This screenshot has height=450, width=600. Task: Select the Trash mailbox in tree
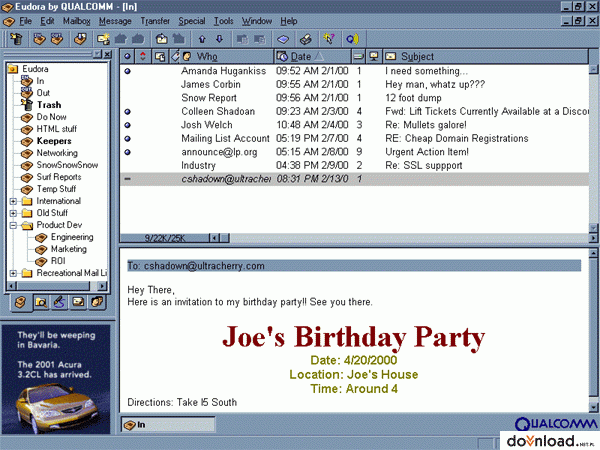tap(49, 105)
